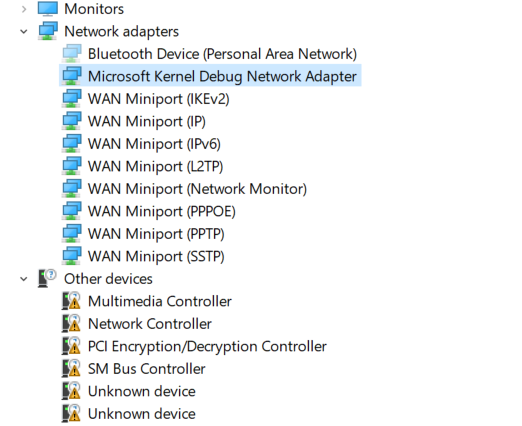The width and height of the screenshot is (522, 426).
Task: Click the WAN Miniport (IPv6) icon
Action: tap(72, 143)
